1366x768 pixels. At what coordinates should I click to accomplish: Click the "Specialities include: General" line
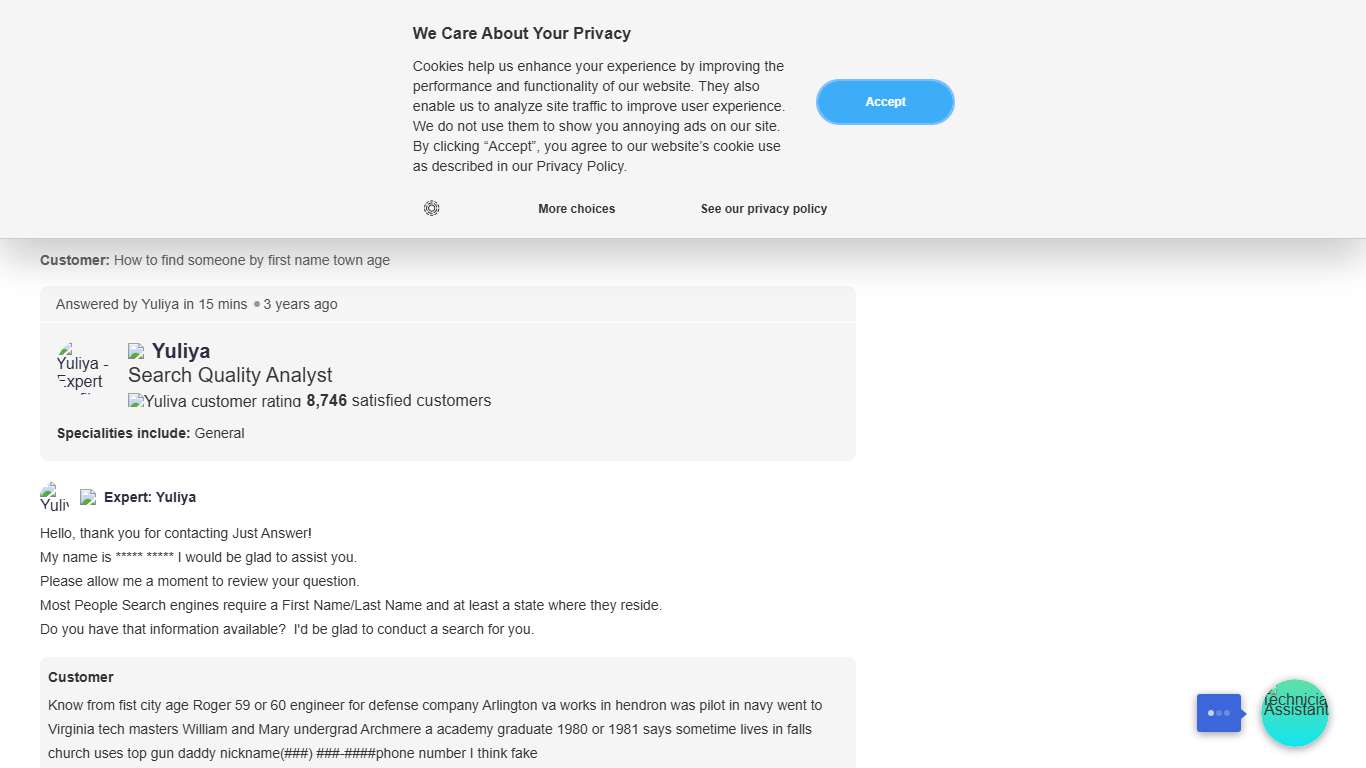tap(150, 433)
